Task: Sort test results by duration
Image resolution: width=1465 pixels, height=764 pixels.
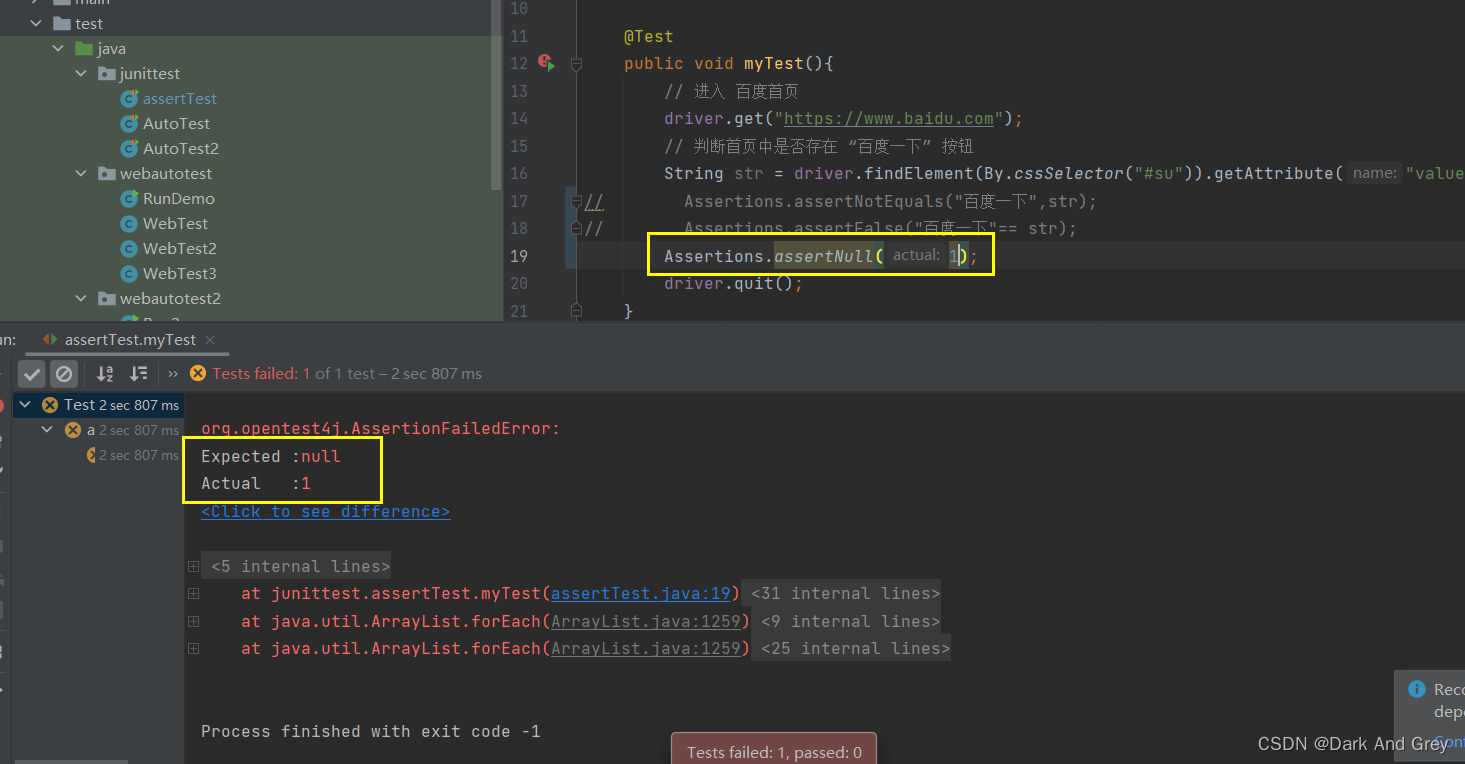Action: tap(139, 374)
